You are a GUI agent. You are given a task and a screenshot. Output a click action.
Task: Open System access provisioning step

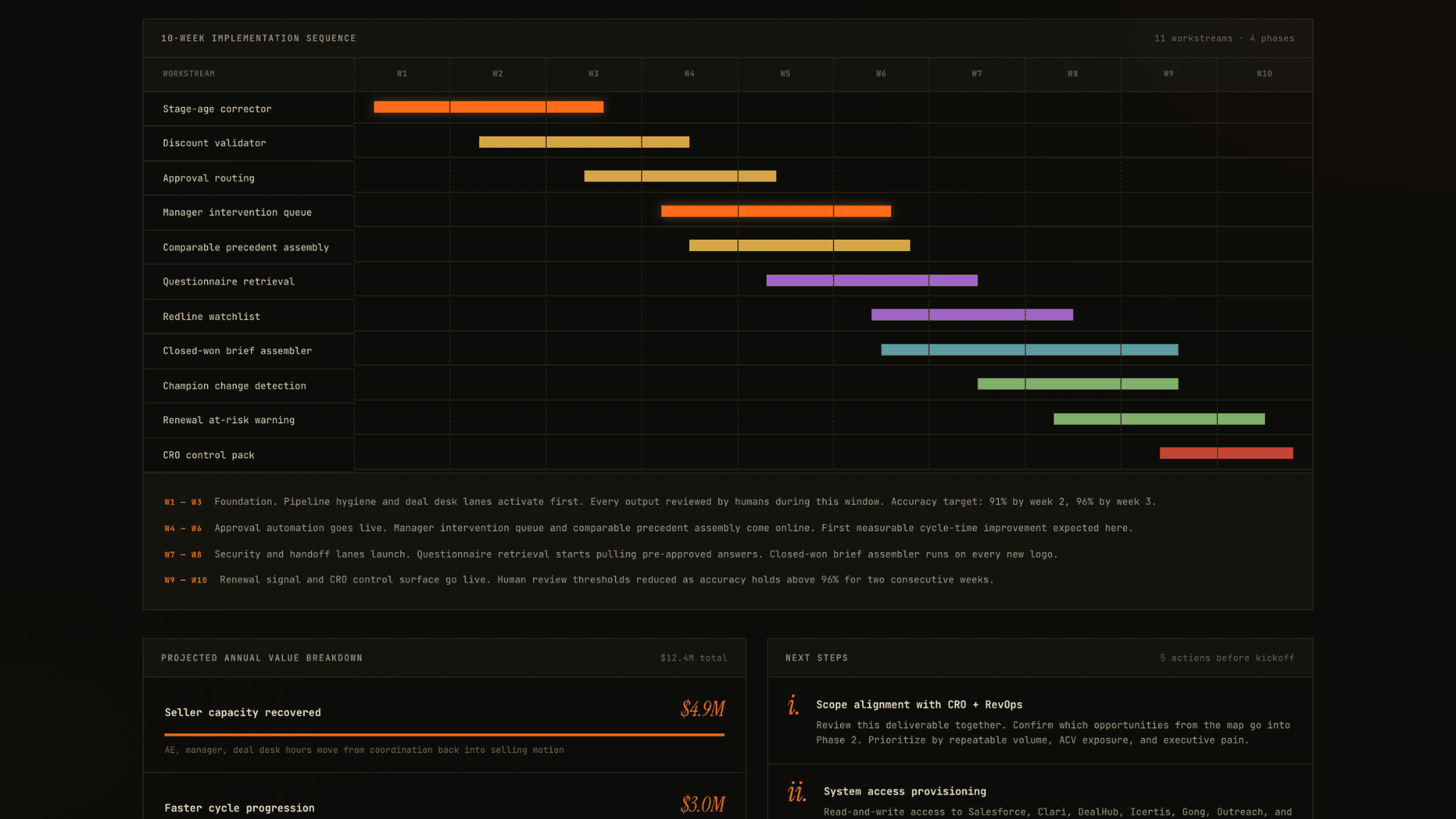pyautogui.click(x=905, y=791)
